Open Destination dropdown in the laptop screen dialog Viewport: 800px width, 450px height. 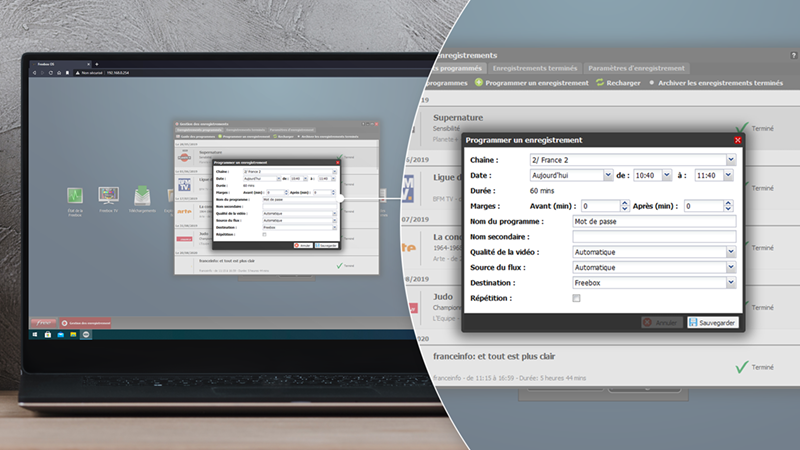tap(334, 228)
